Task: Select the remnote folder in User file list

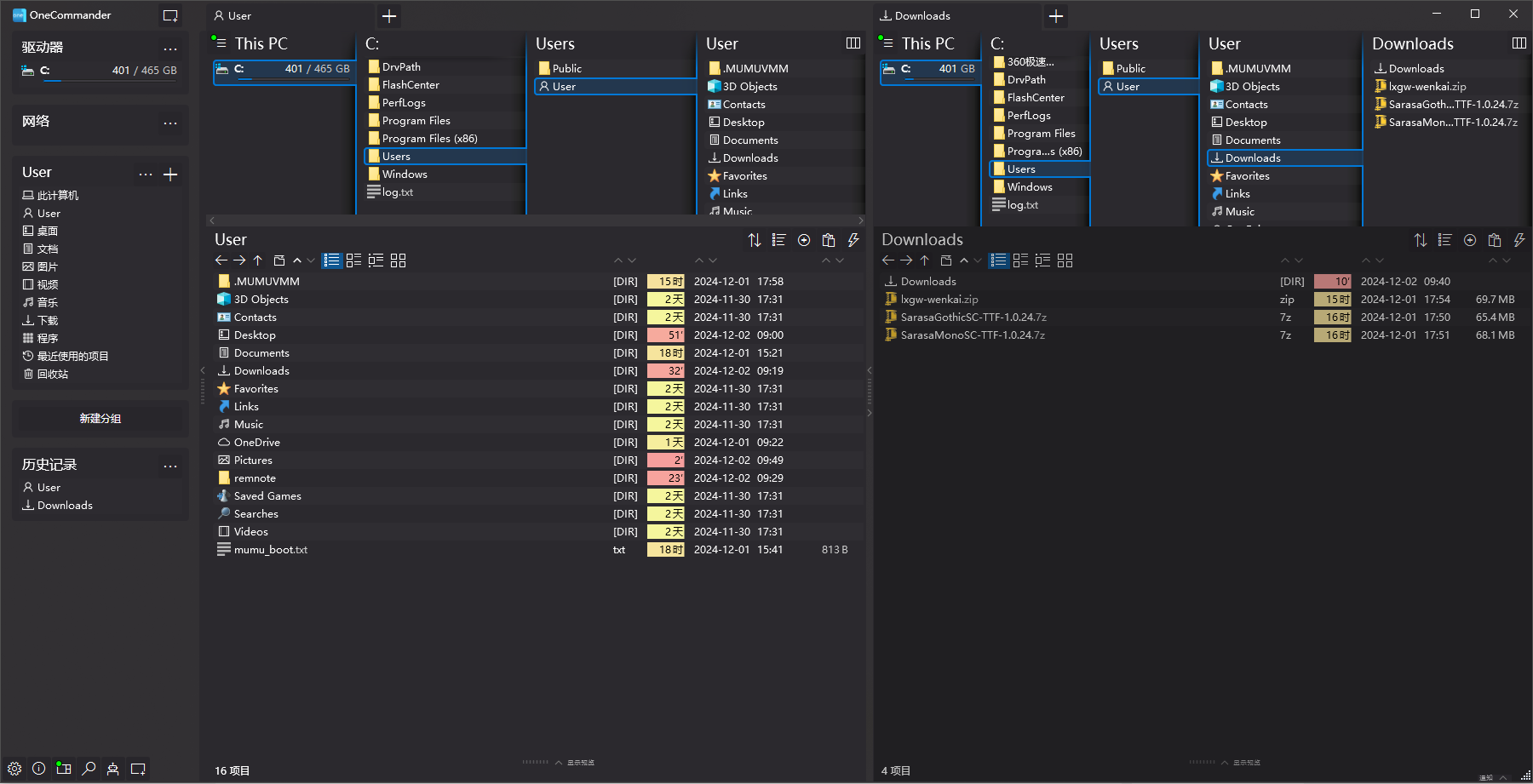Action: coord(538,478)
